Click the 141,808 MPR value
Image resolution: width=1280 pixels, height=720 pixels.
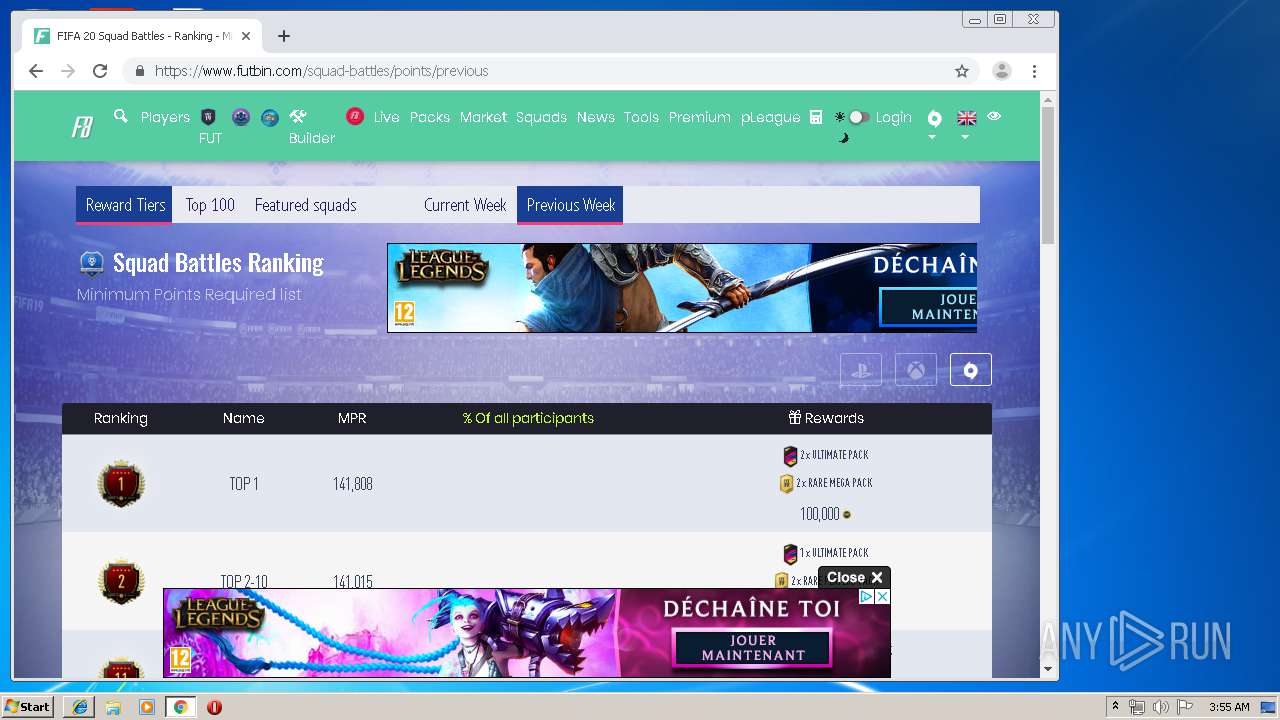point(353,484)
